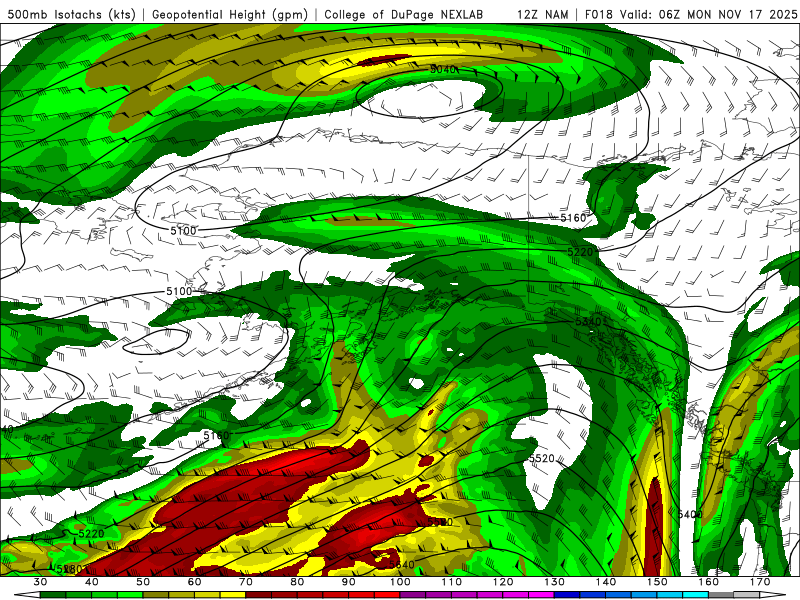The width and height of the screenshot is (800, 600).
Task: Click the 5640 height contour label
Action: (x=402, y=564)
